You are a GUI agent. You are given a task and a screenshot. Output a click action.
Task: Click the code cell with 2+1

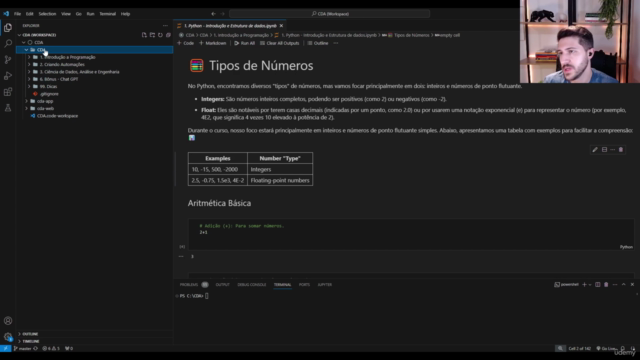411,234
